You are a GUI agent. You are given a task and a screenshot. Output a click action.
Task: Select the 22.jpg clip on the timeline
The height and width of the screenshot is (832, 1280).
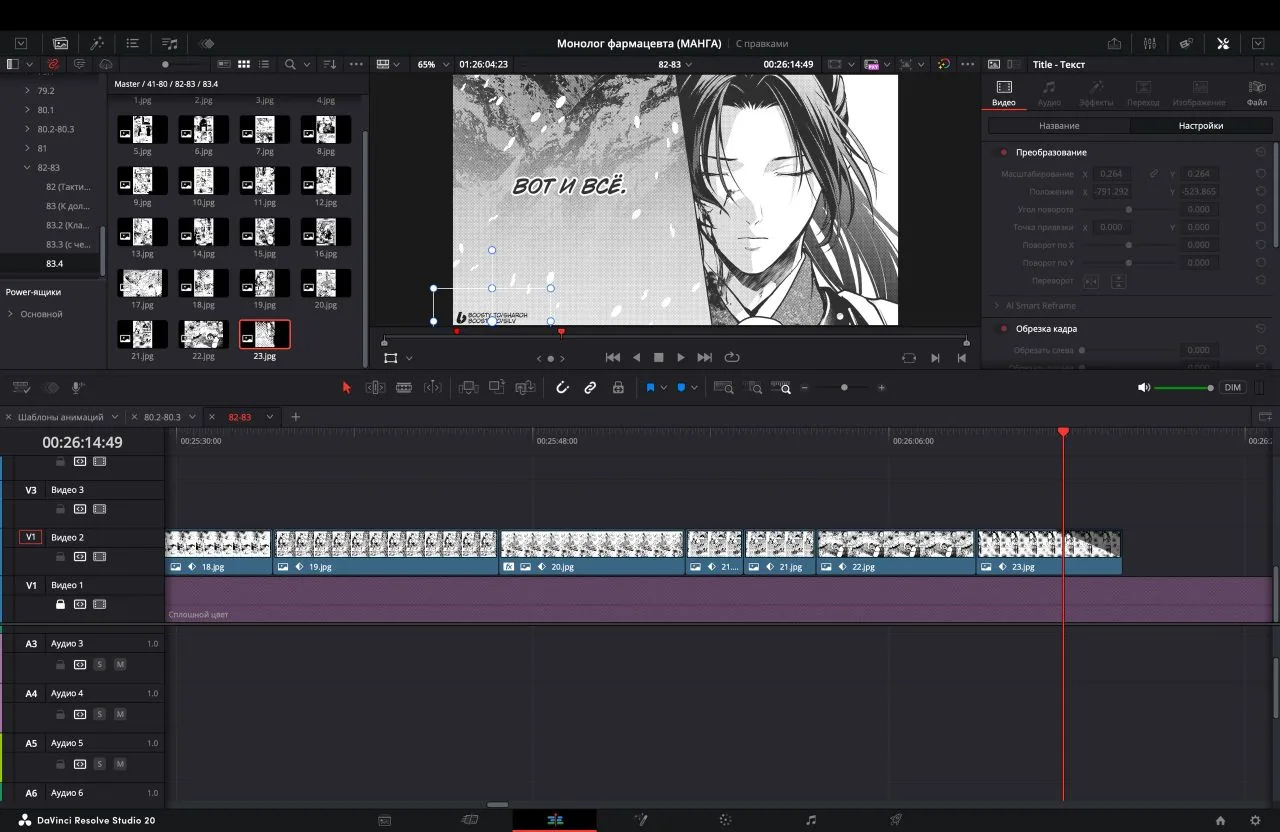896,552
